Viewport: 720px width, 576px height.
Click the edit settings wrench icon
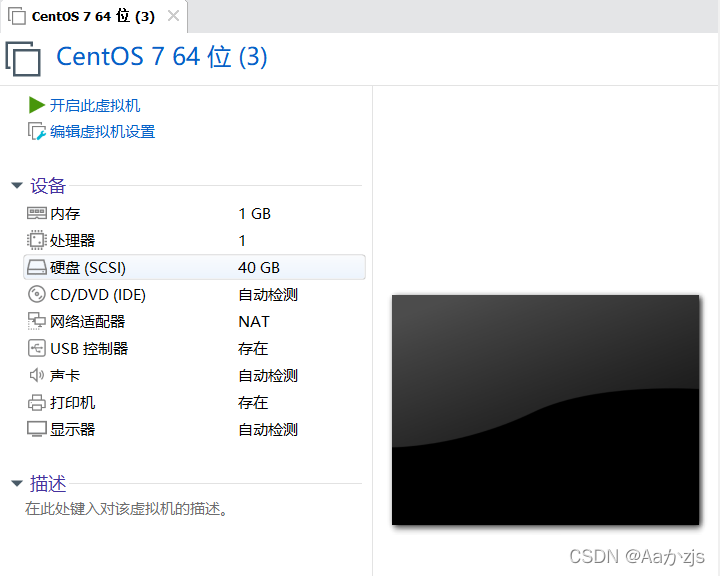click(37, 131)
